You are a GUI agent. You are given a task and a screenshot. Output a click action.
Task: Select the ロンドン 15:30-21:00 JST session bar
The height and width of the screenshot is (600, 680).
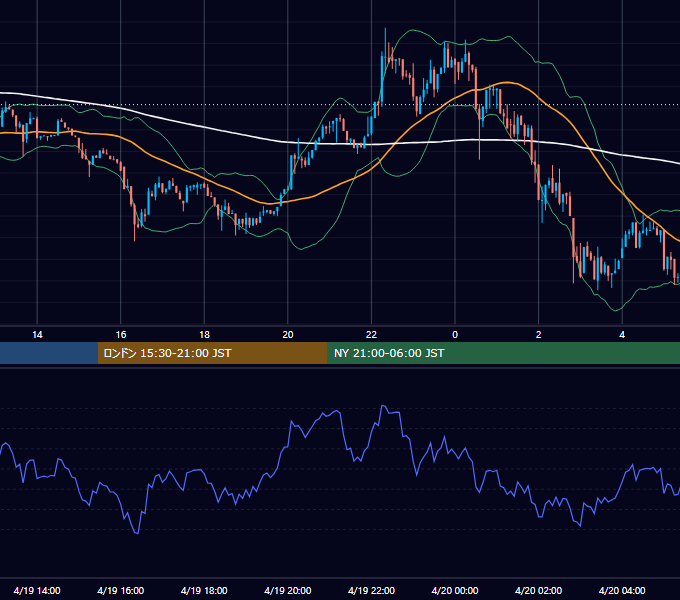[x=212, y=353]
